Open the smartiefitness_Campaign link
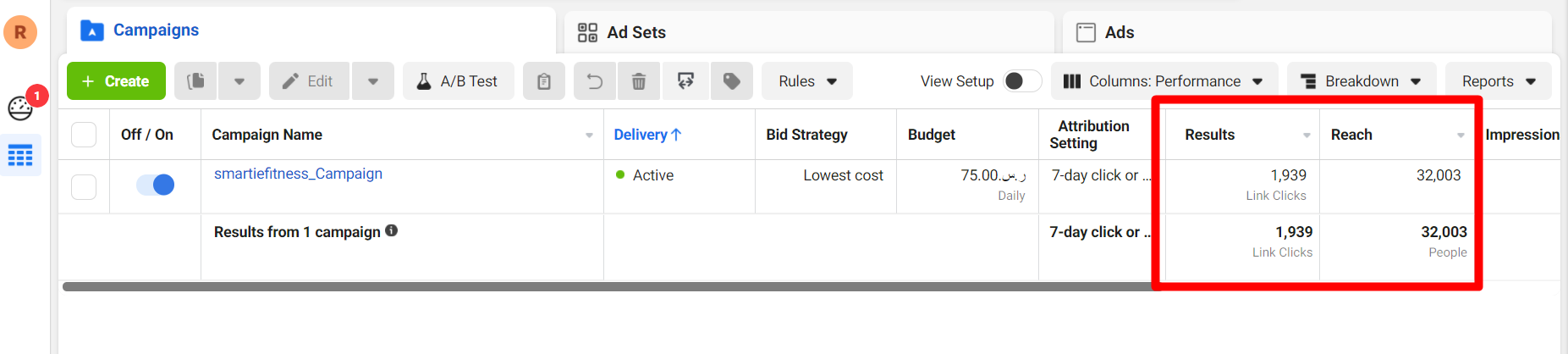Screen dimensions: 1568x354 [x=298, y=174]
